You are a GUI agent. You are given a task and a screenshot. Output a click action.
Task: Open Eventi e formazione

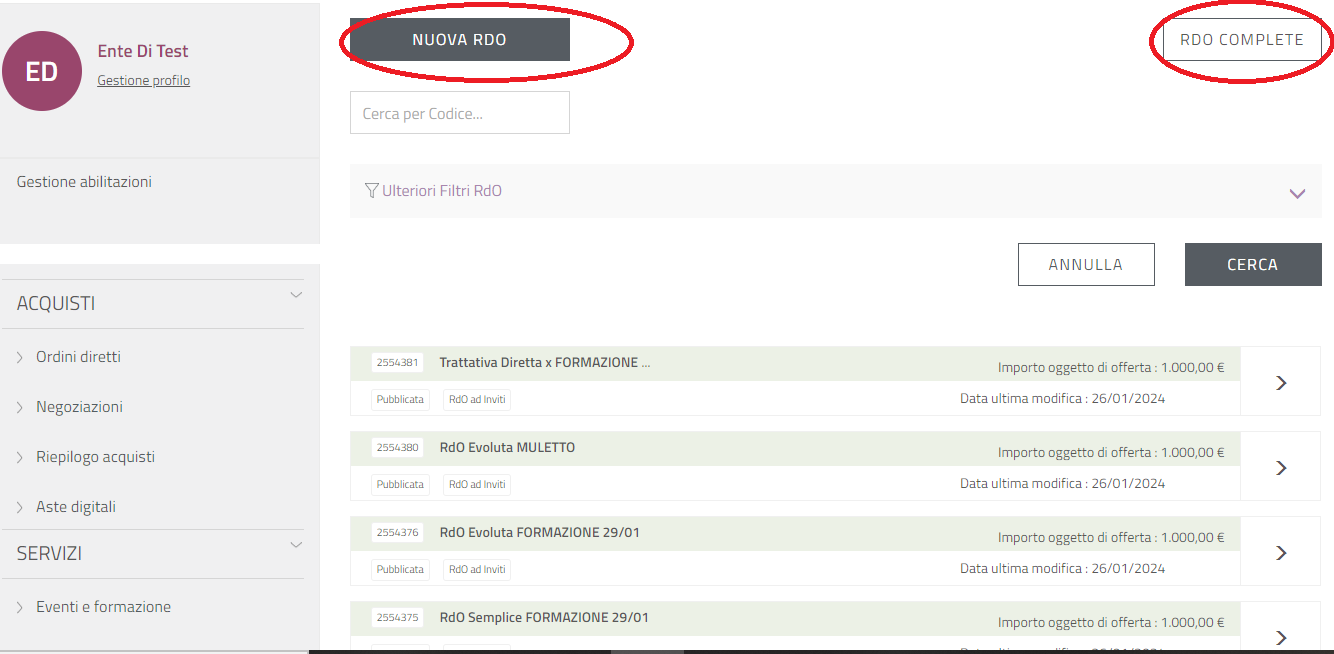point(103,607)
